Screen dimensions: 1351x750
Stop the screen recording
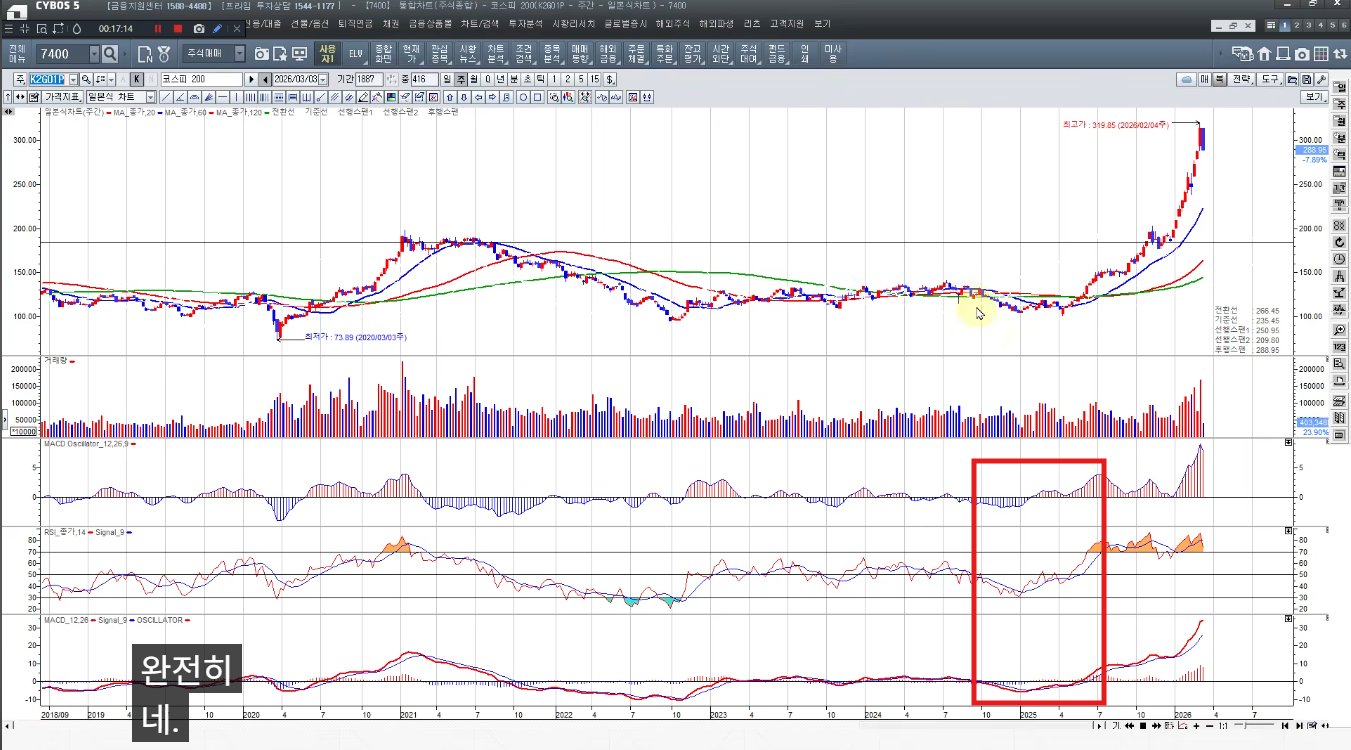(x=178, y=28)
